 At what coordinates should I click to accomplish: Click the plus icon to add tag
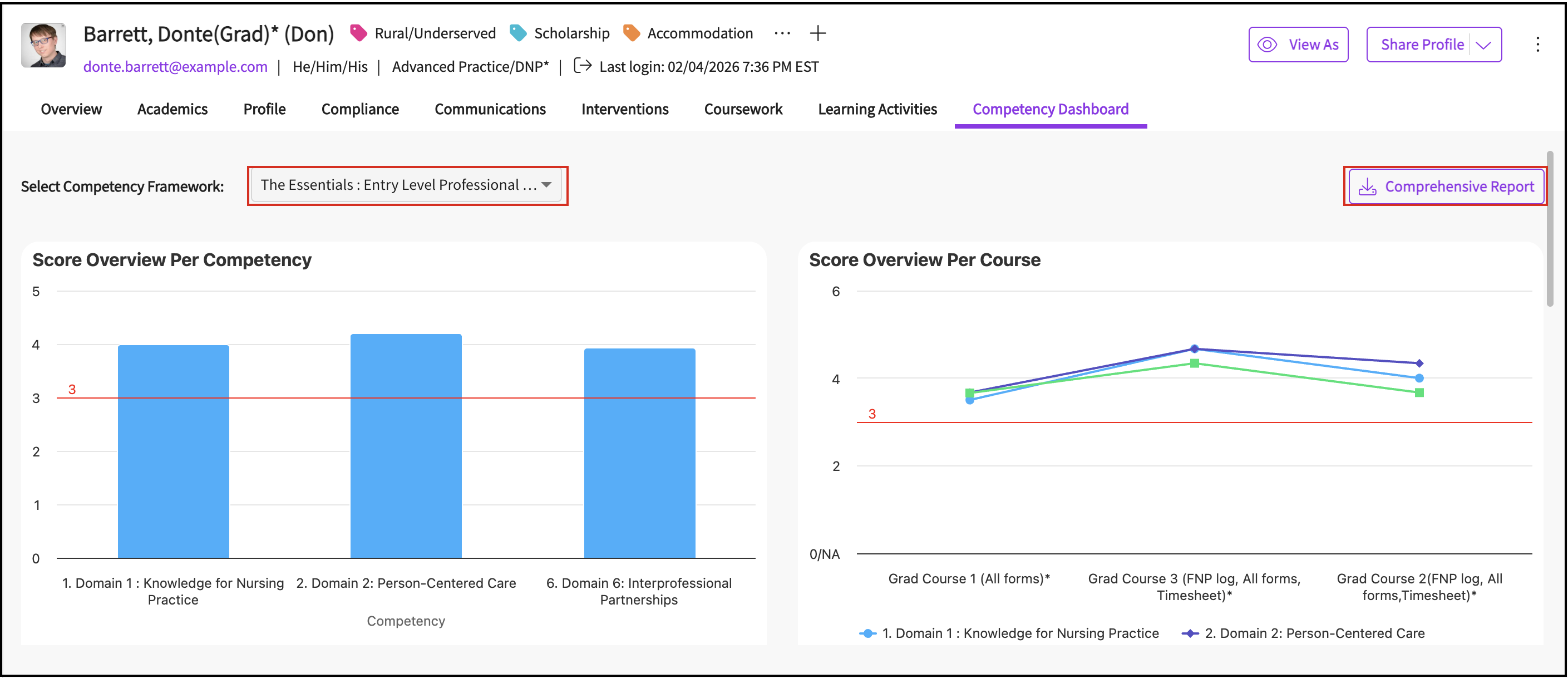pos(817,33)
